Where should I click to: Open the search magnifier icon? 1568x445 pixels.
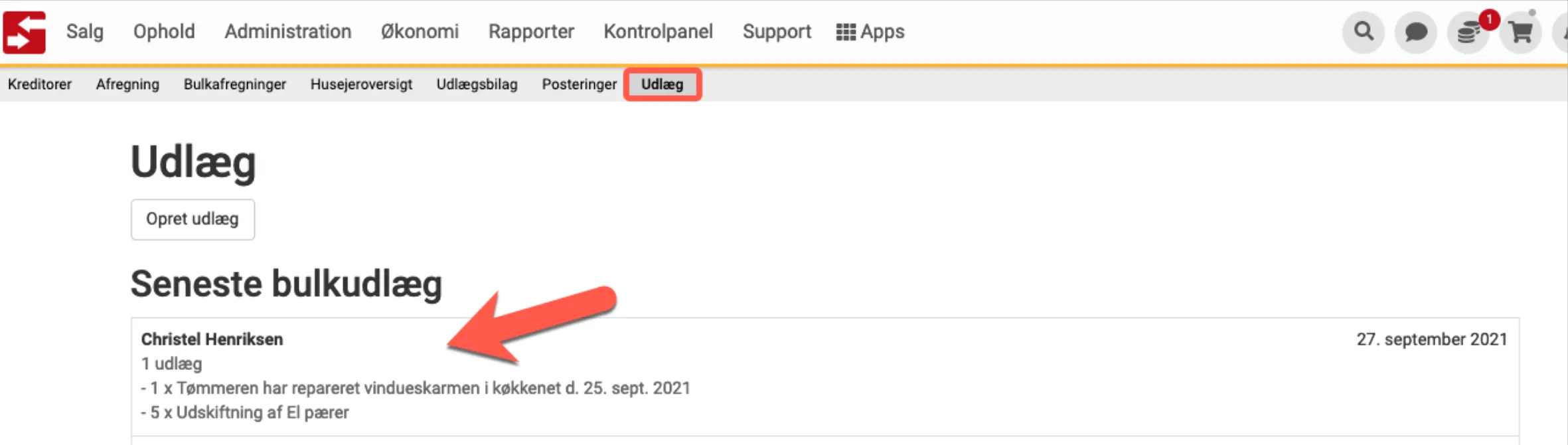click(x=1364, y=31)
